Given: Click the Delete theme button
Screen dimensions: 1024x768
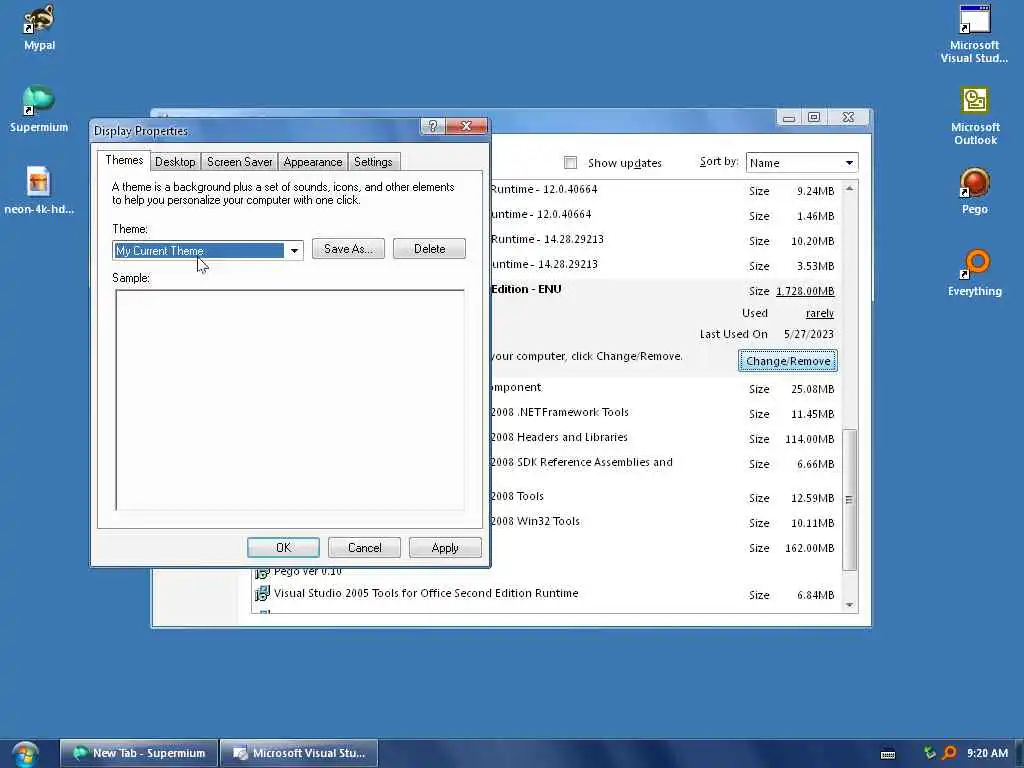Looking at the screenshot, I should [x=429, y=249].
